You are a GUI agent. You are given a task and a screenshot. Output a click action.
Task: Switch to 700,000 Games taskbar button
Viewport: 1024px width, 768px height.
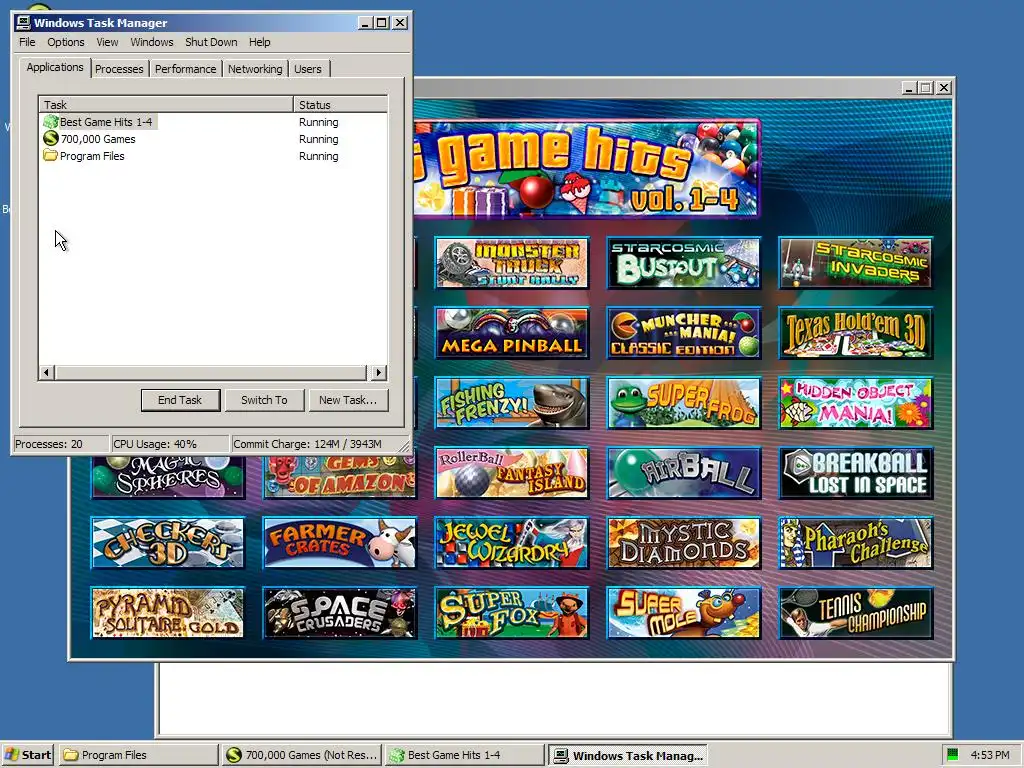(x=301, y=755)
